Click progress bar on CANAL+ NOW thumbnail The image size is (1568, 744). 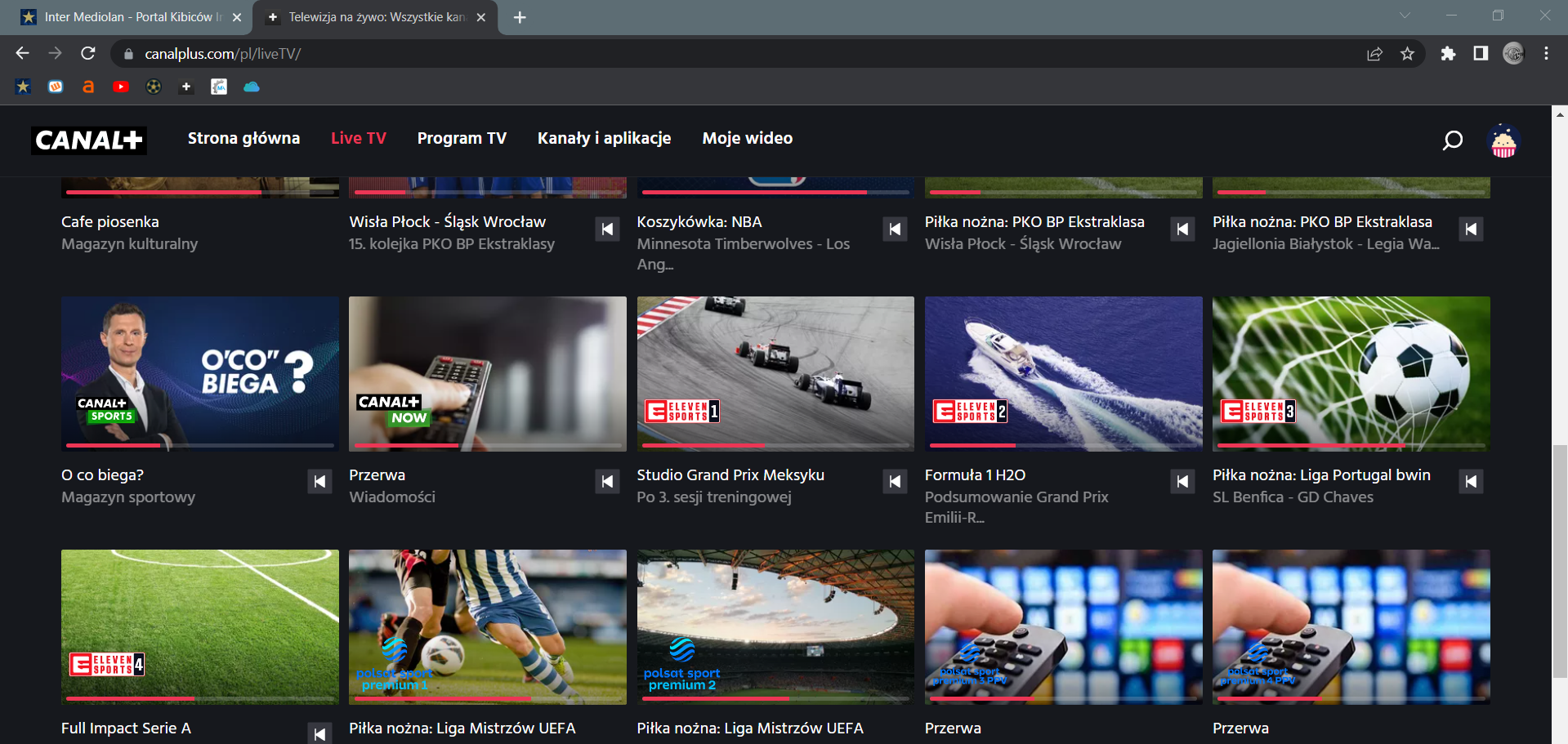[488, 445]
